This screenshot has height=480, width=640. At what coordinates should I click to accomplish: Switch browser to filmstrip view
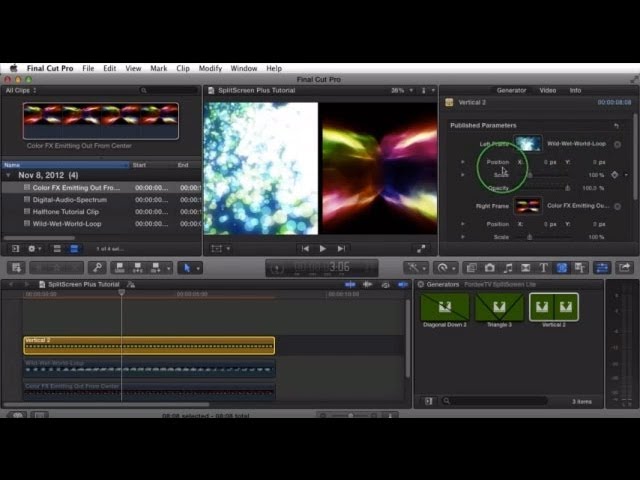coord(57,249)
